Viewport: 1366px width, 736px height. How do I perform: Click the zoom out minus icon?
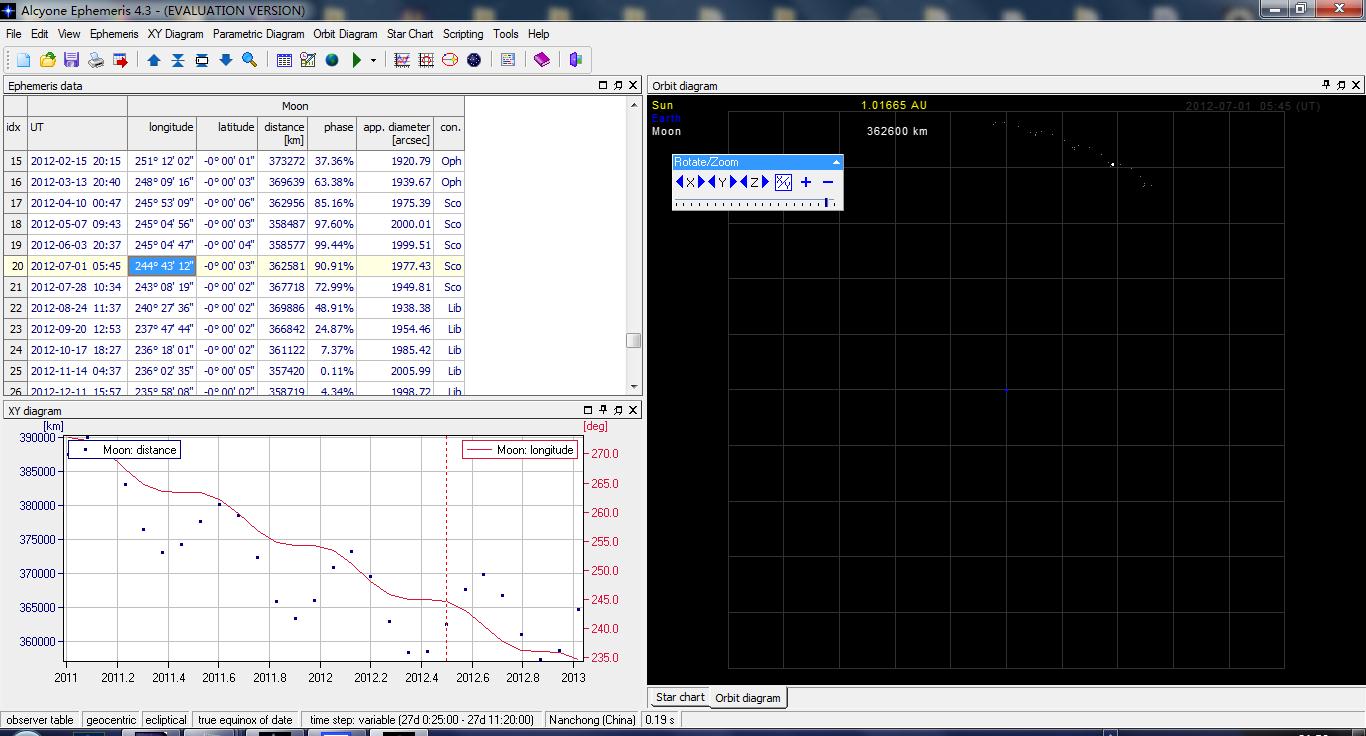pyautogui.click(x=828, y=182)
